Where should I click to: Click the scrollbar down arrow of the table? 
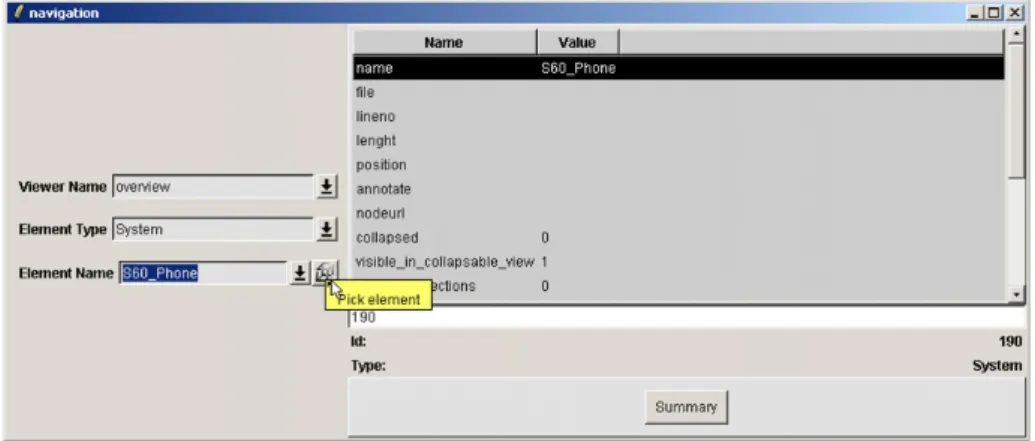click(1017, 294)
